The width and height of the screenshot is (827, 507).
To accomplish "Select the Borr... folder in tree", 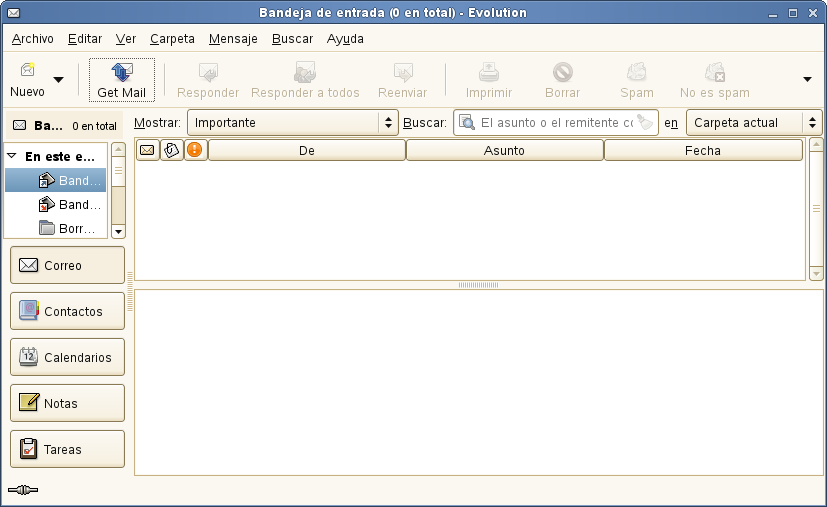I will pyautogui.click(x=55, y=228).
